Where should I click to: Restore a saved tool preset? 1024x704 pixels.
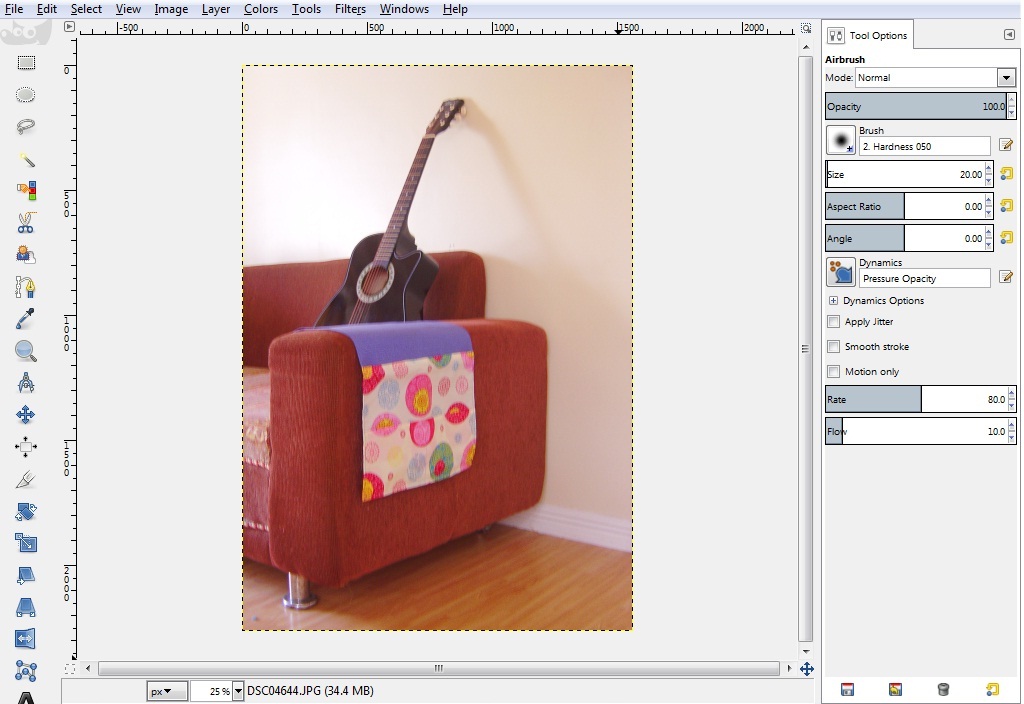pos(895,689)
